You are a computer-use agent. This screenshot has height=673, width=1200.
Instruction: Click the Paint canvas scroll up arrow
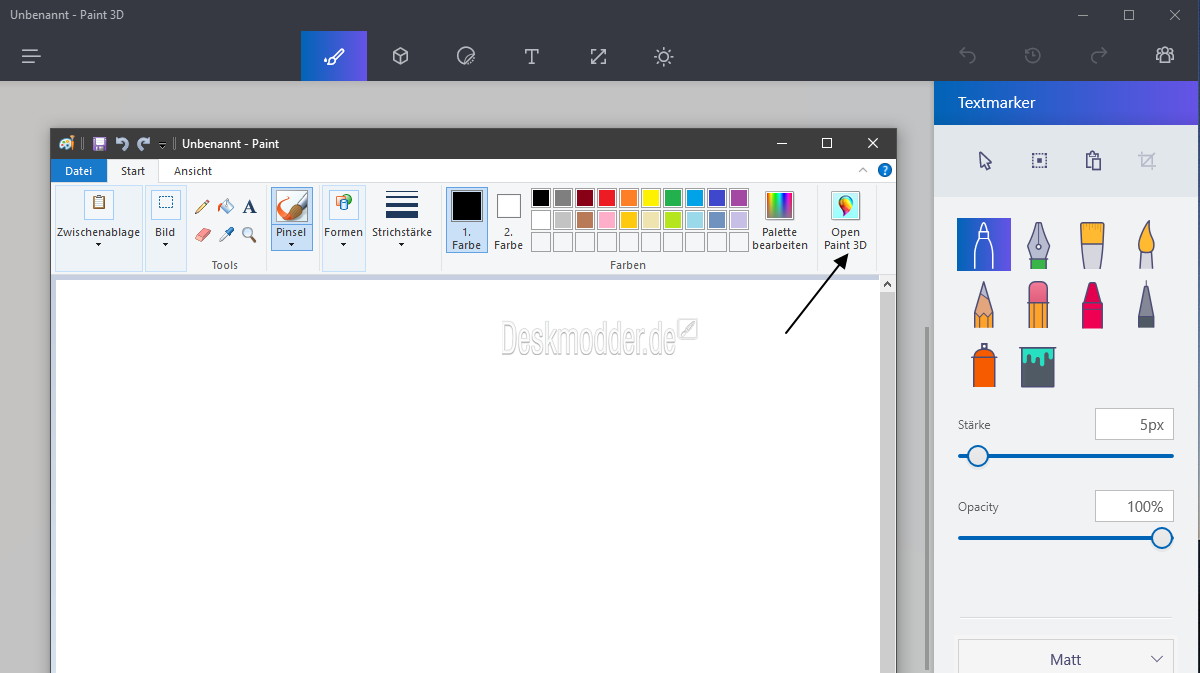886,285
